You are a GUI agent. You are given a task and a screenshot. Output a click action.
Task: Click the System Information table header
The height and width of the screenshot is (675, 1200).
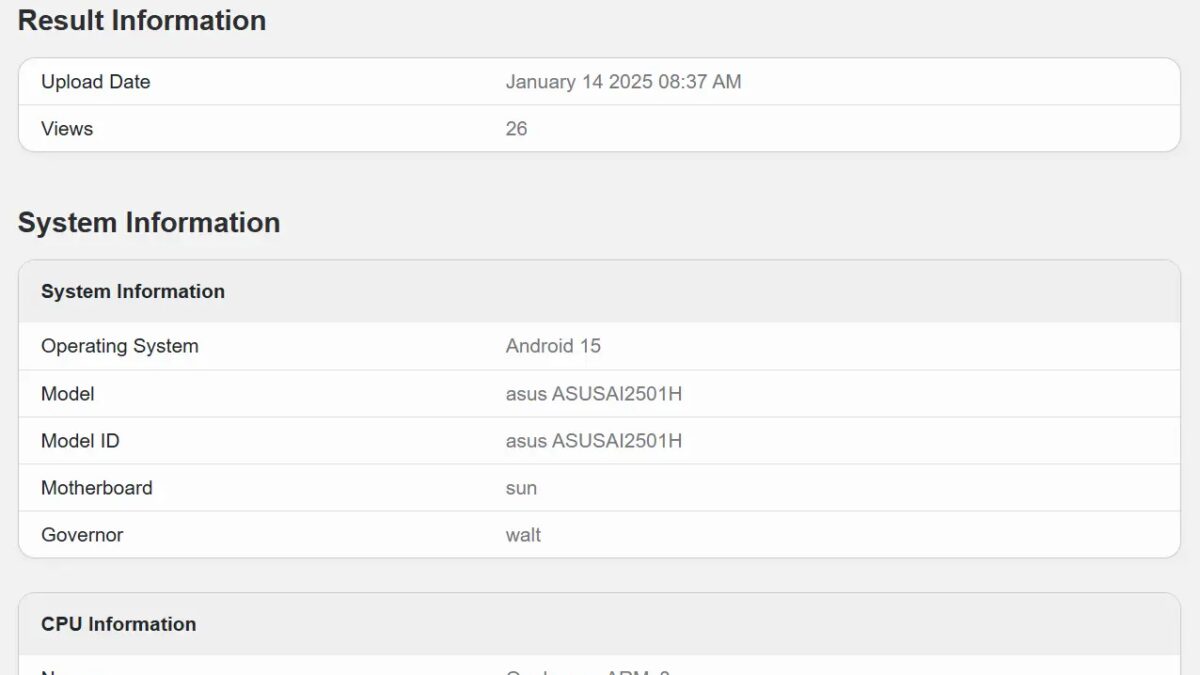click(133, 292)
